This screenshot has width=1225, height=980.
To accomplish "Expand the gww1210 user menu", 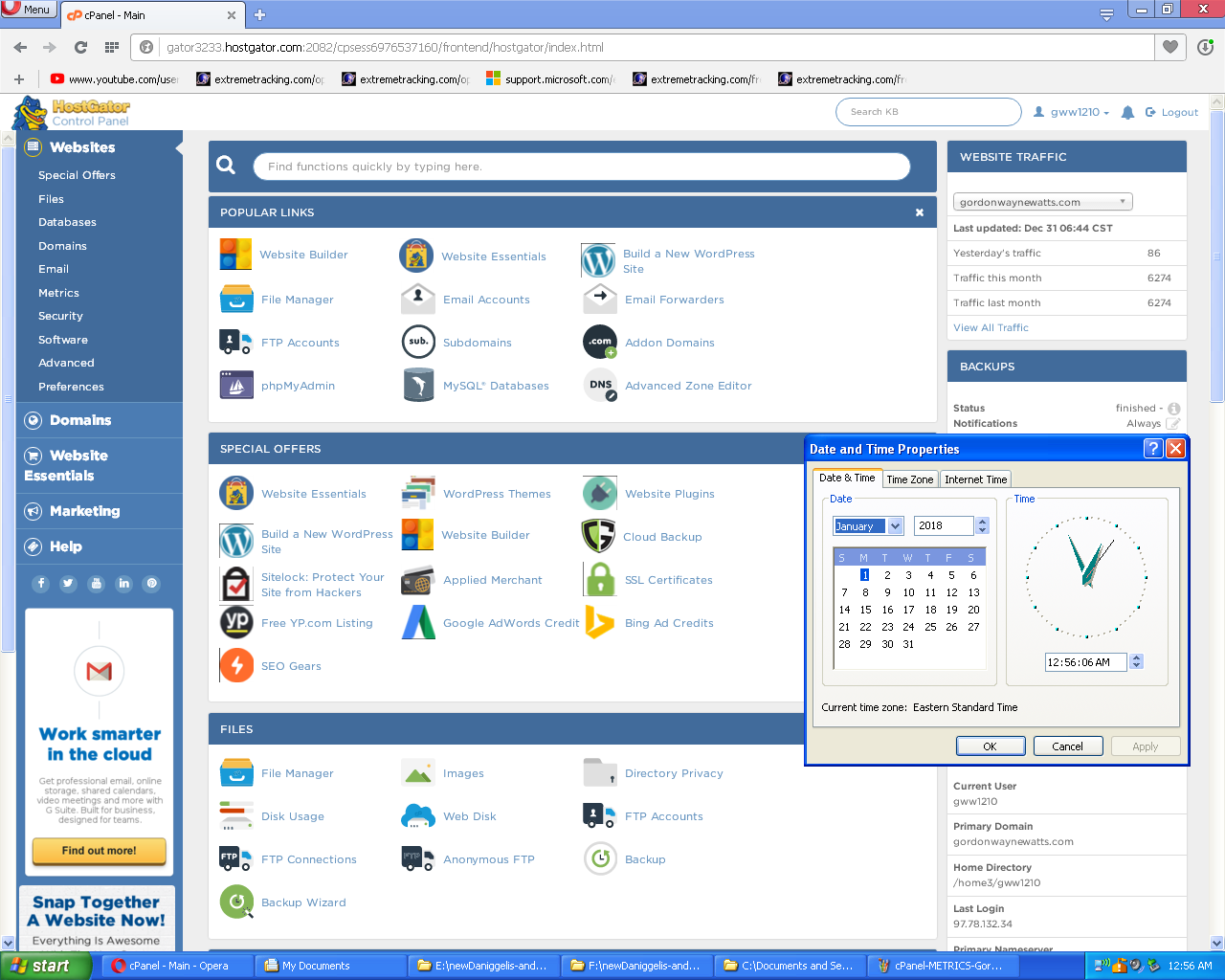I will (1072, 112).
